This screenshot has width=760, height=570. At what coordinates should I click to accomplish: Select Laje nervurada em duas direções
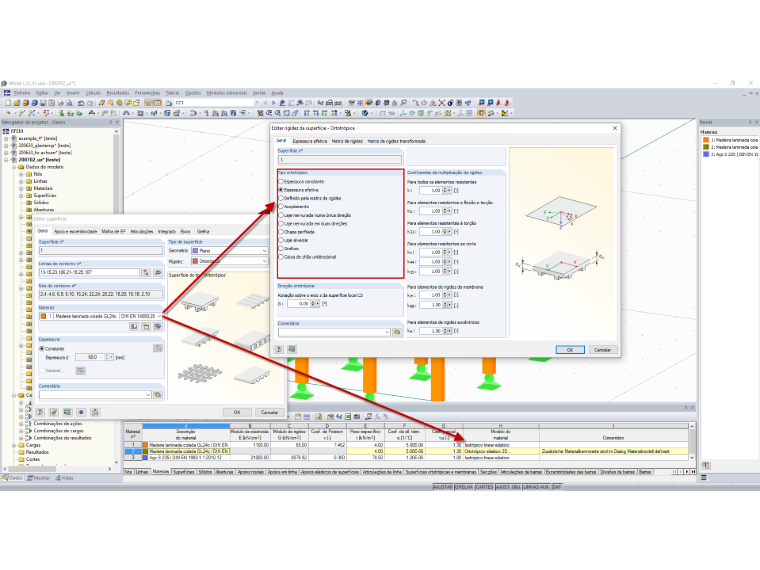[x=281, y=223]
